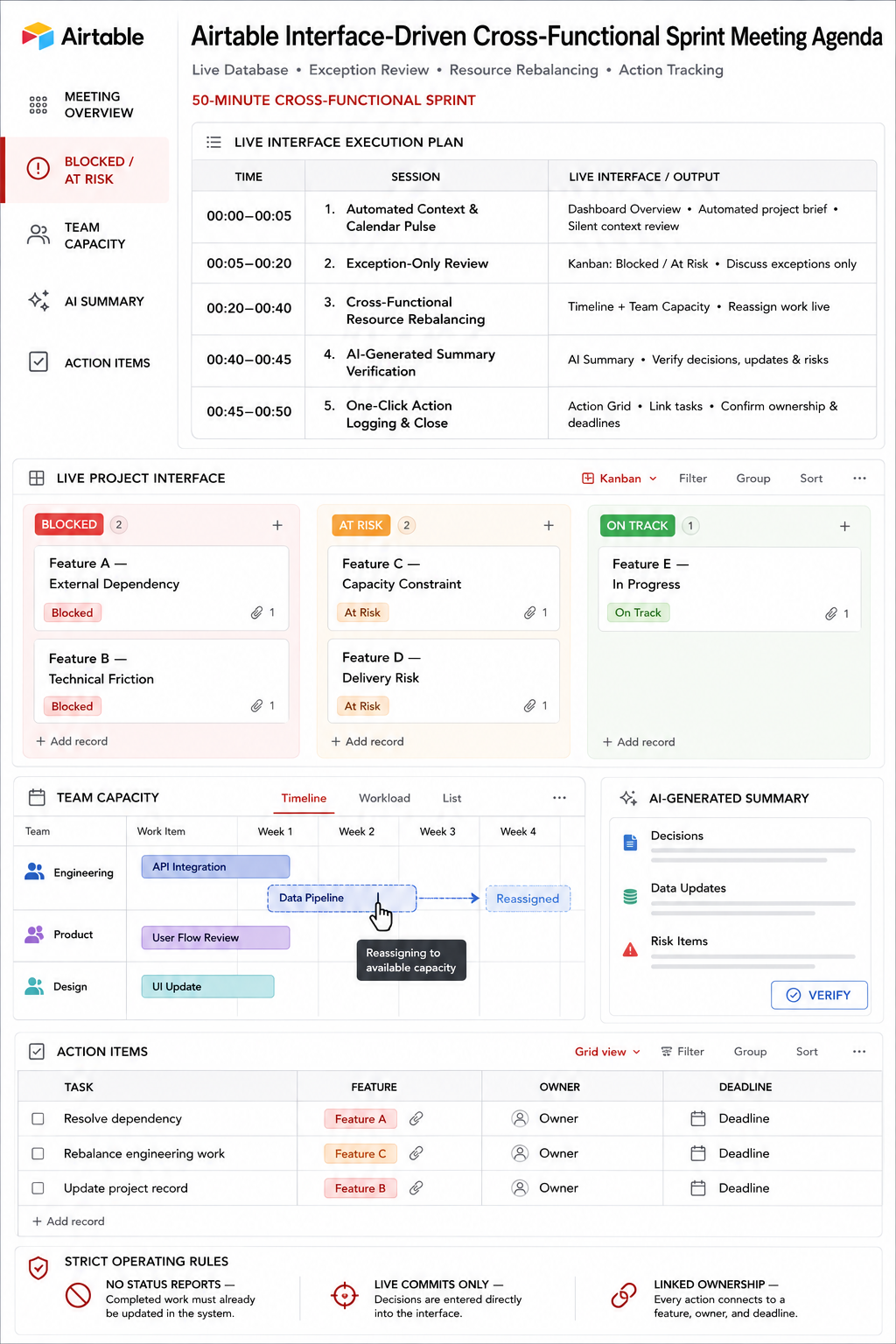The image size is (896, 1344).
Task: Open Group options in Action Items
Action: [x=750, y=1051]
